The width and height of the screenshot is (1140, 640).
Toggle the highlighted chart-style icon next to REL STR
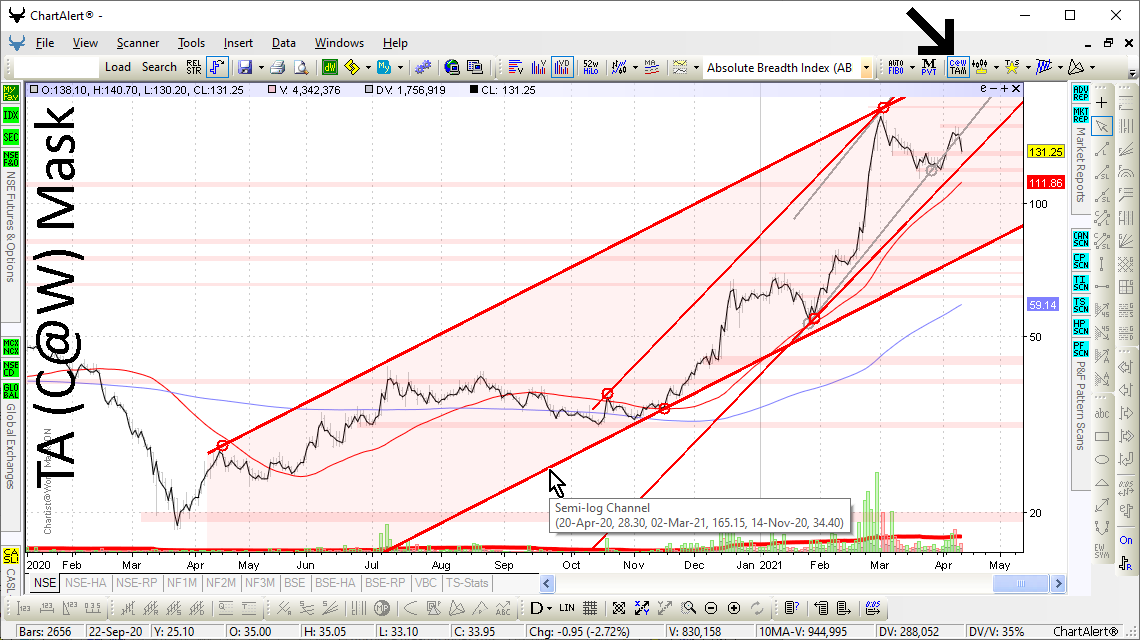[217, 68]
